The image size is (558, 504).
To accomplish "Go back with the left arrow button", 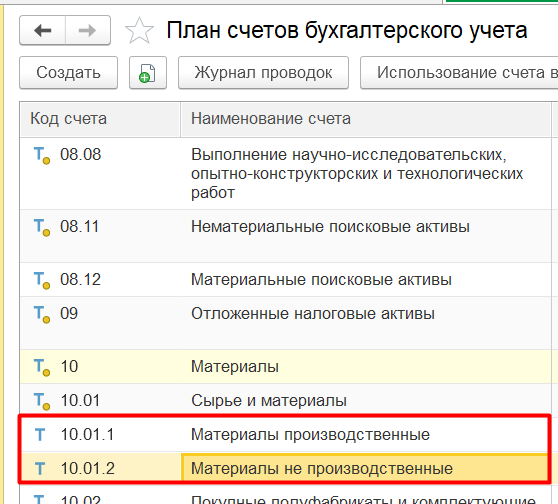I will [x=43, y=31].
